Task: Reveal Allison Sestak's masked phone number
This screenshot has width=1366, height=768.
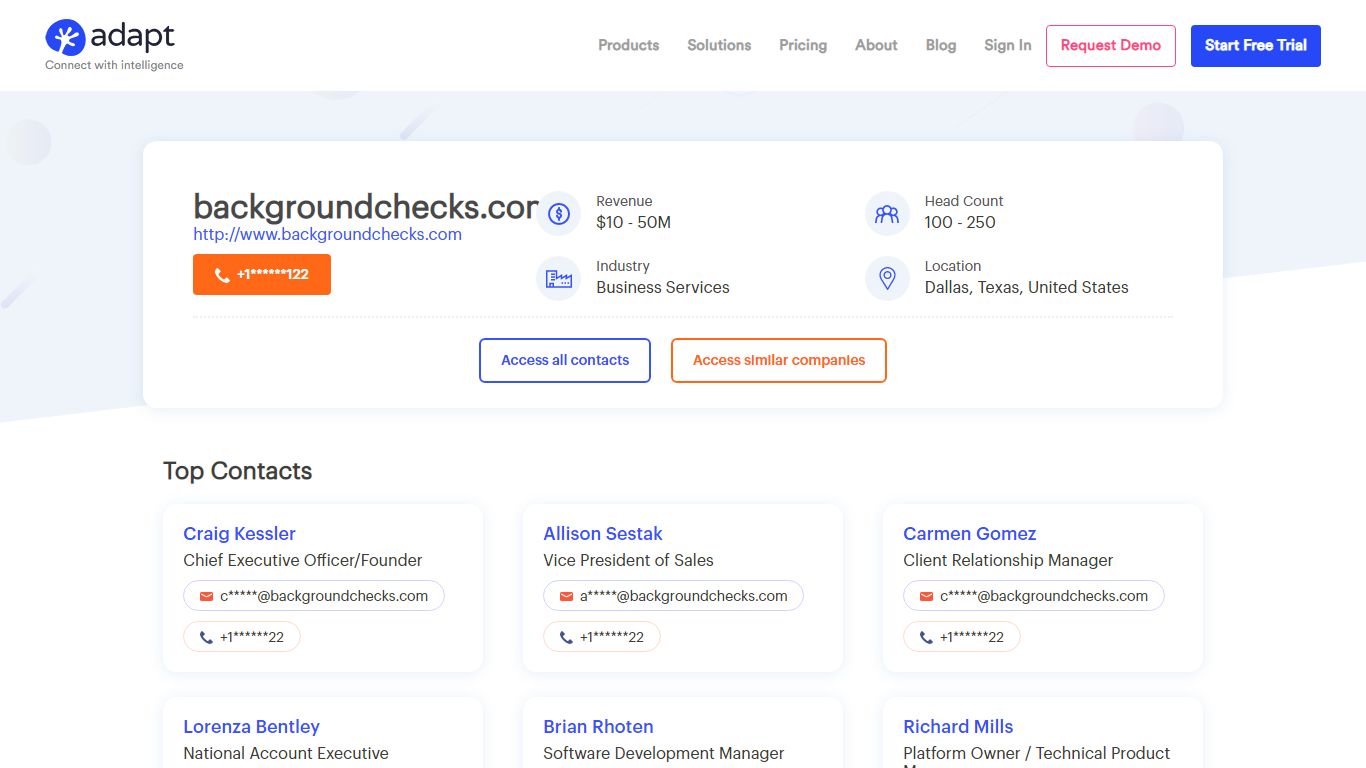Action: [602, 637]
